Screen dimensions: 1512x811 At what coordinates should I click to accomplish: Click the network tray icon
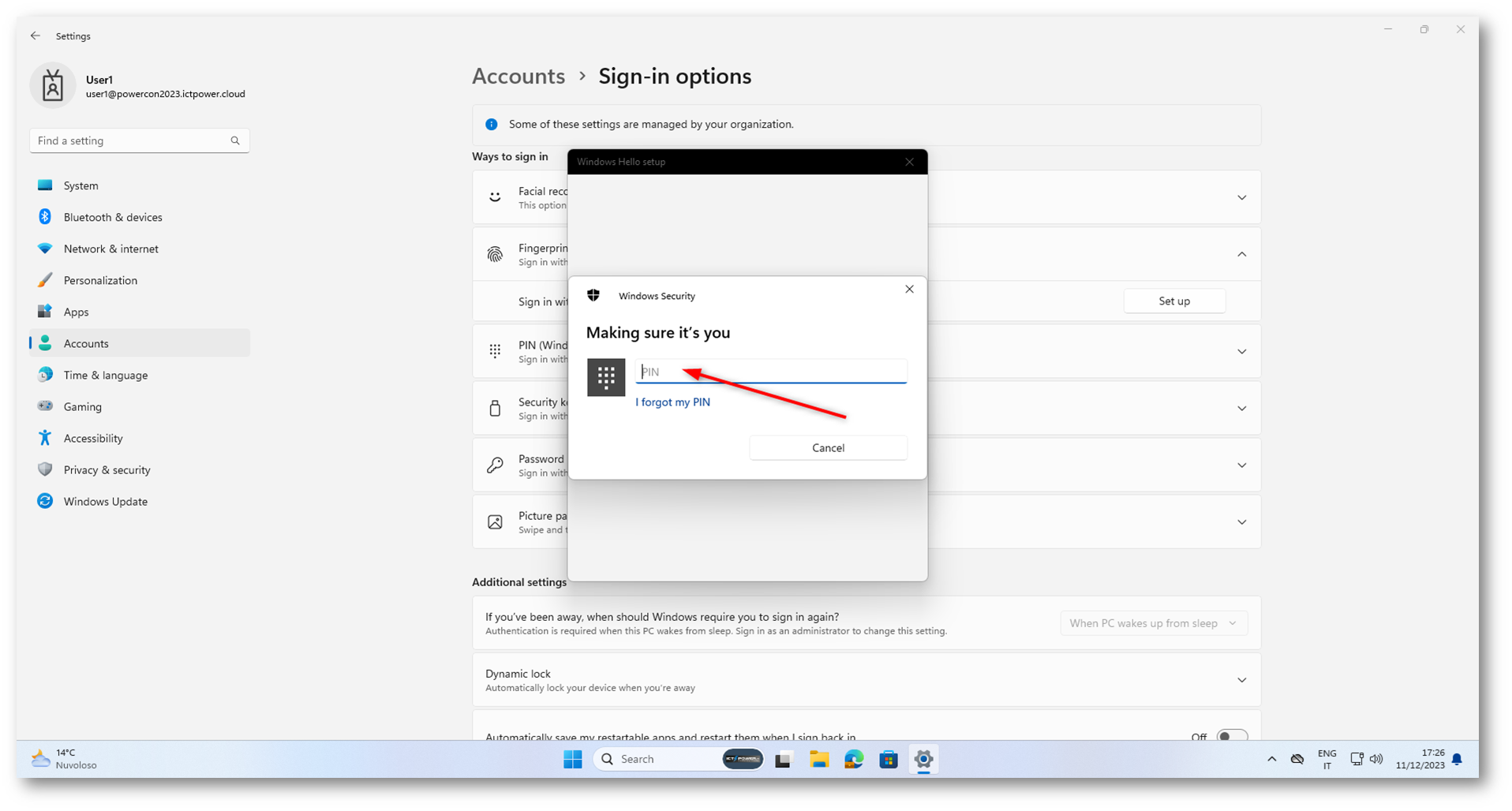pyautogui.click(x=1357, y=759)
